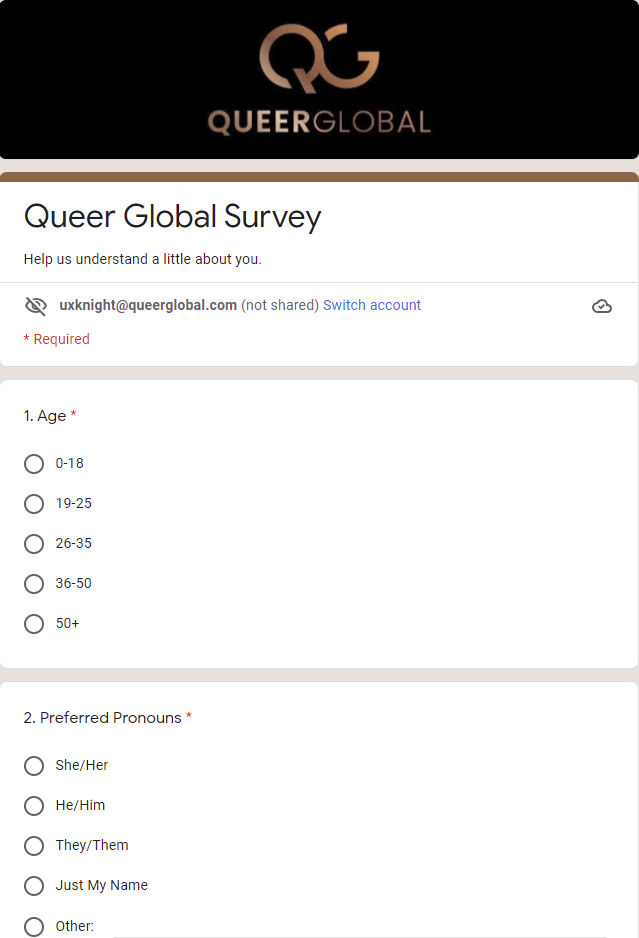Click the cloud saved-draft icon
The height and width of the screenshot is (938, 639).
point(602,306)
